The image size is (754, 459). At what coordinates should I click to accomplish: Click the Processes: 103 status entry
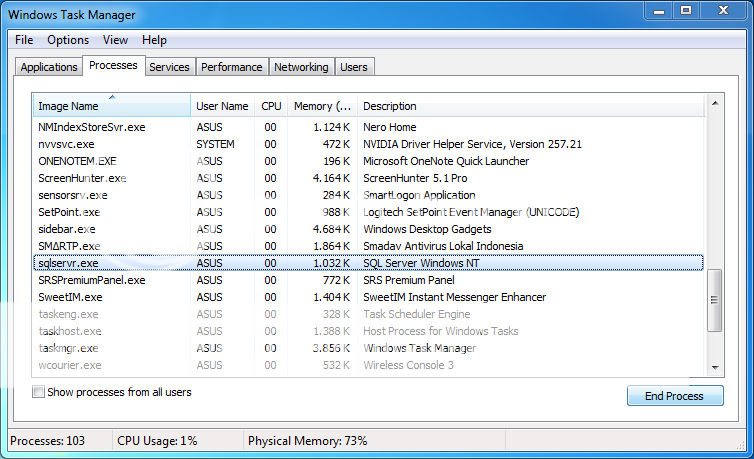pos(47,441)
